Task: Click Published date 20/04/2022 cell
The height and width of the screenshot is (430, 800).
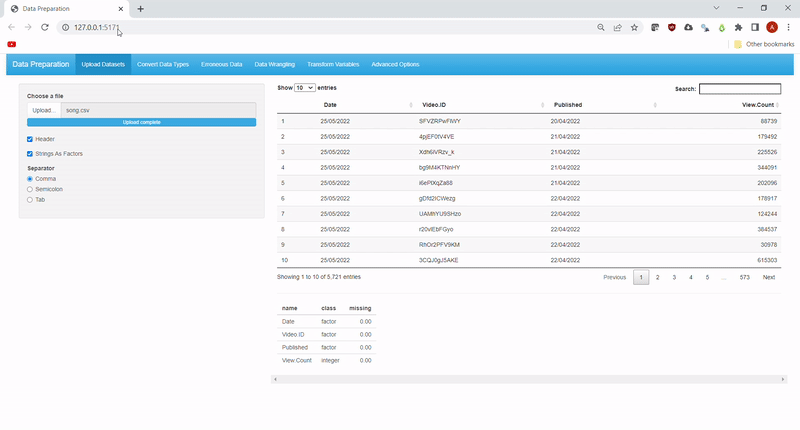Action: click(565, 121)
